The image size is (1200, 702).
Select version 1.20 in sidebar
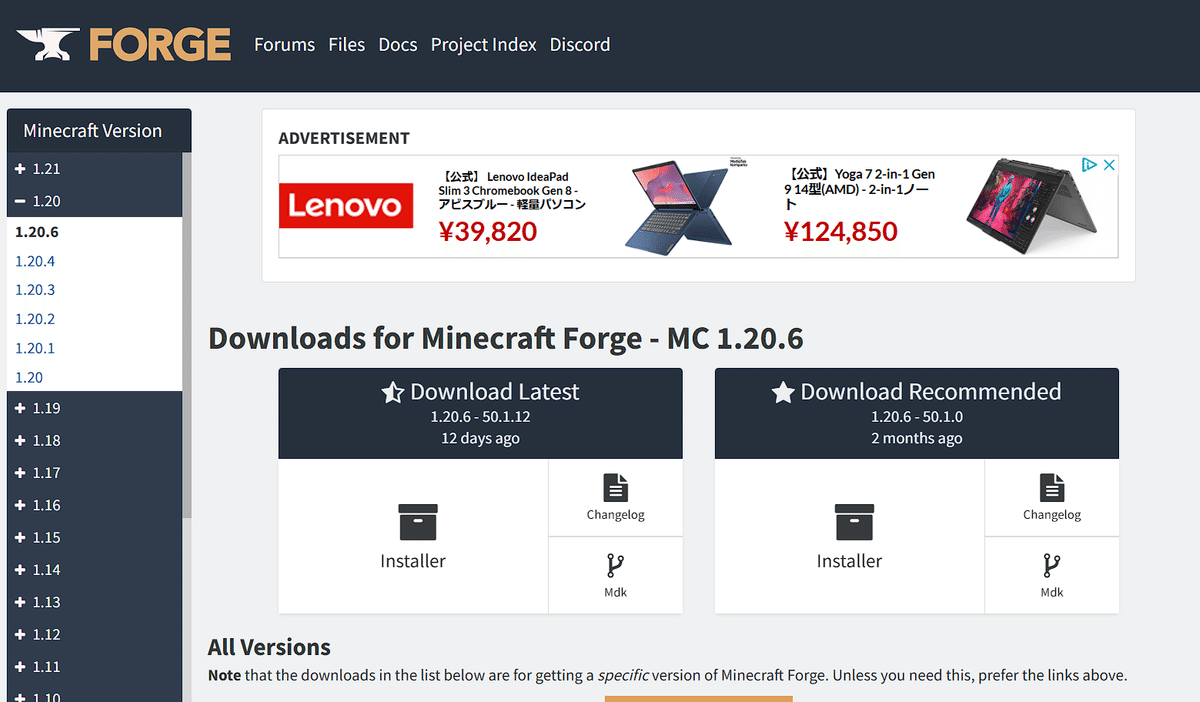click(x=29, y=377)
